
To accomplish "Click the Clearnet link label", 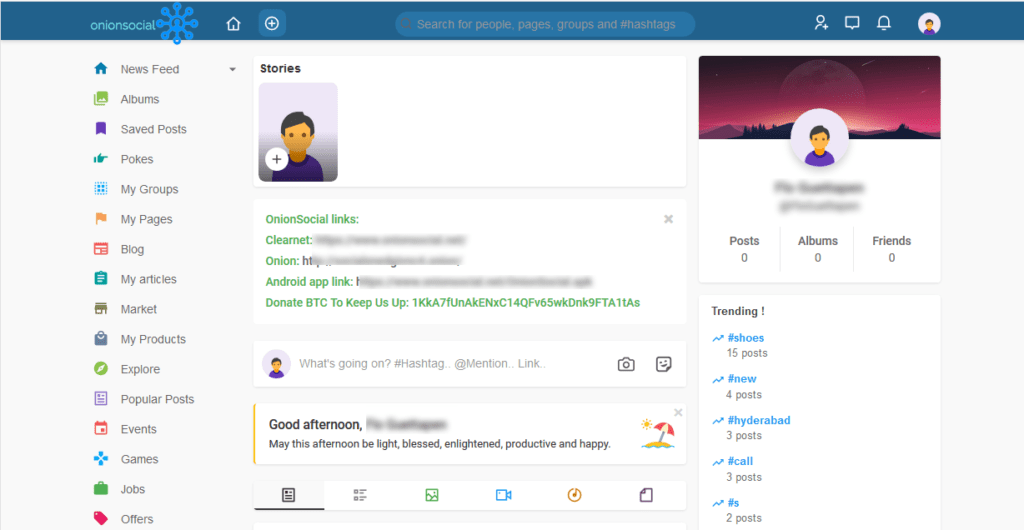I will click(289, 240).
